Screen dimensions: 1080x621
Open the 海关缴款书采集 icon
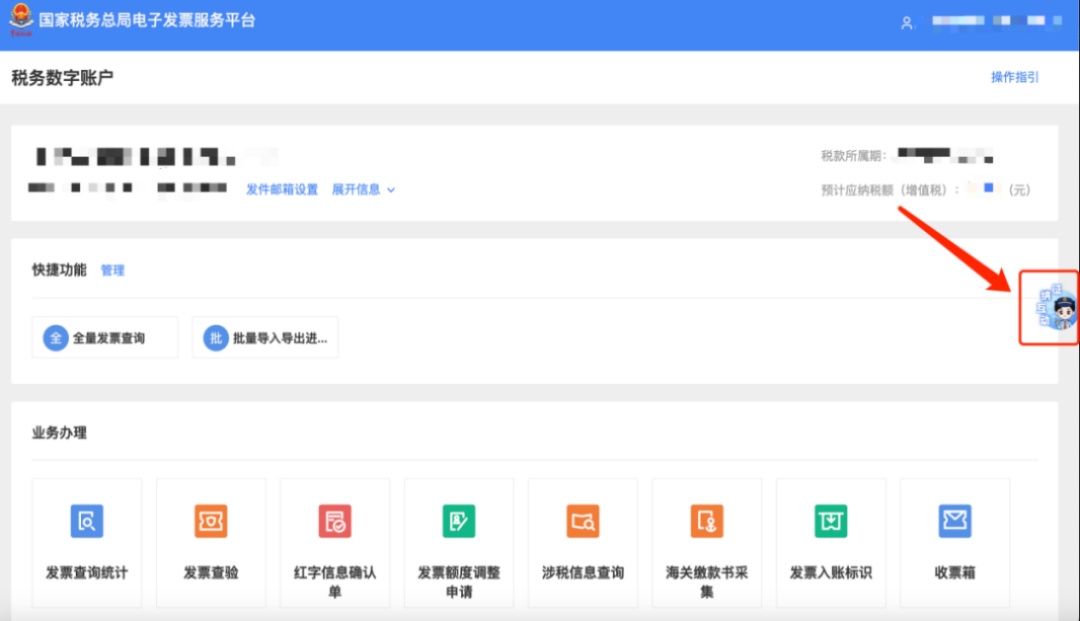tap(707, 521)
